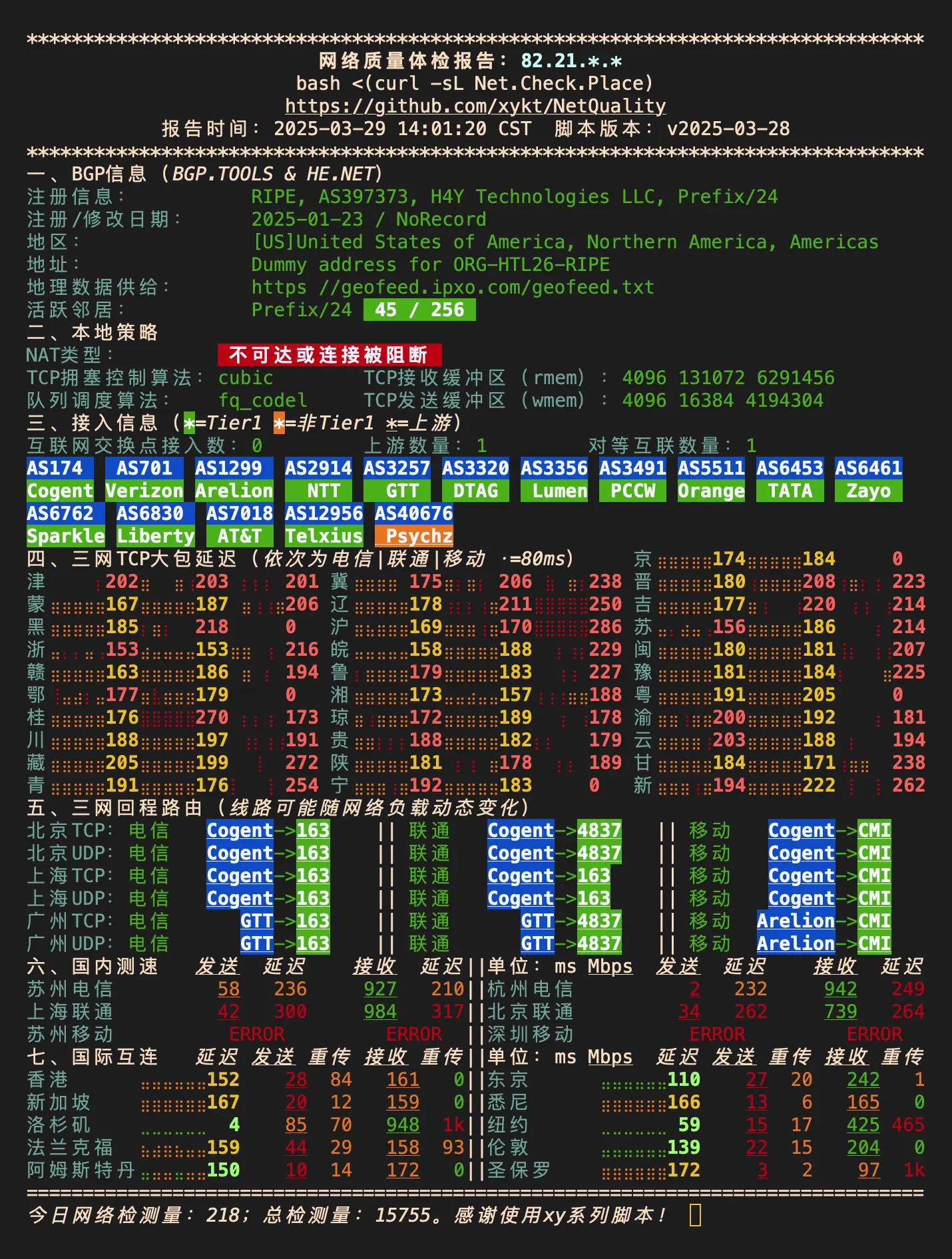Viewport: 952px width, 1259px height.
Task: Click the green DTAG carrier label
Action: coord(475,491)
